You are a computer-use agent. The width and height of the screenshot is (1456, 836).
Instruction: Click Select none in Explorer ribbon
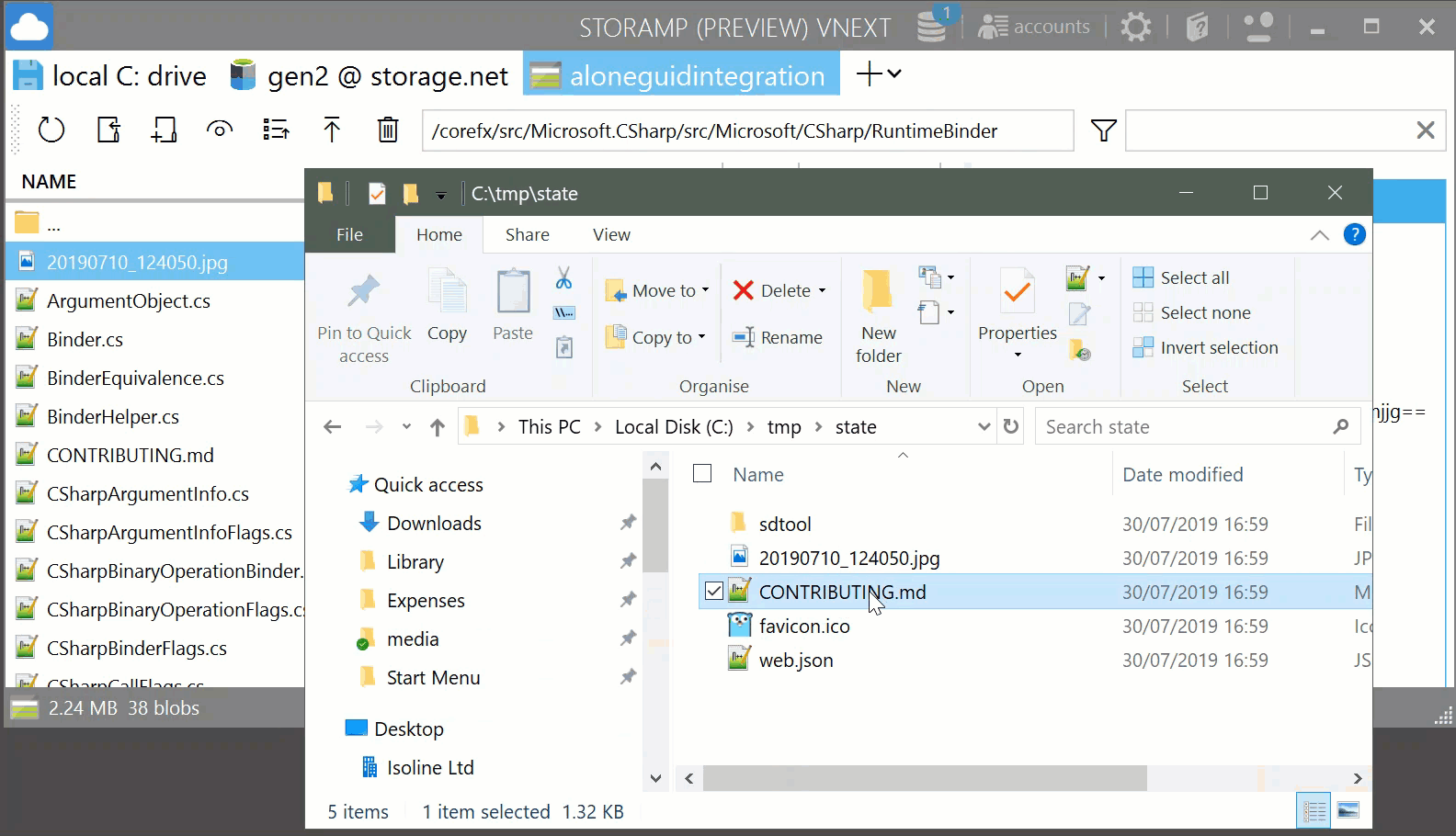coord(1192,312)
